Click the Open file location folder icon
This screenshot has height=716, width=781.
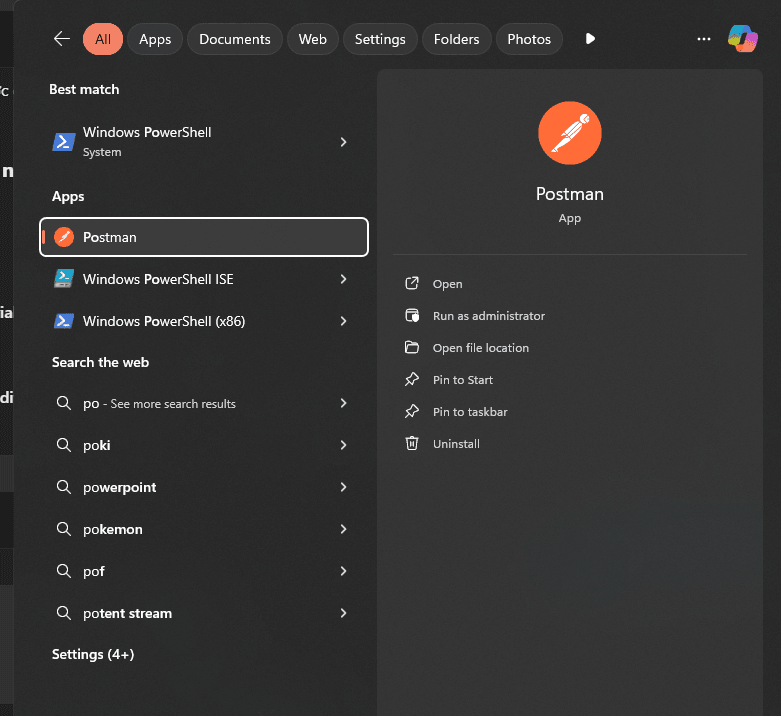pos(411,348)
